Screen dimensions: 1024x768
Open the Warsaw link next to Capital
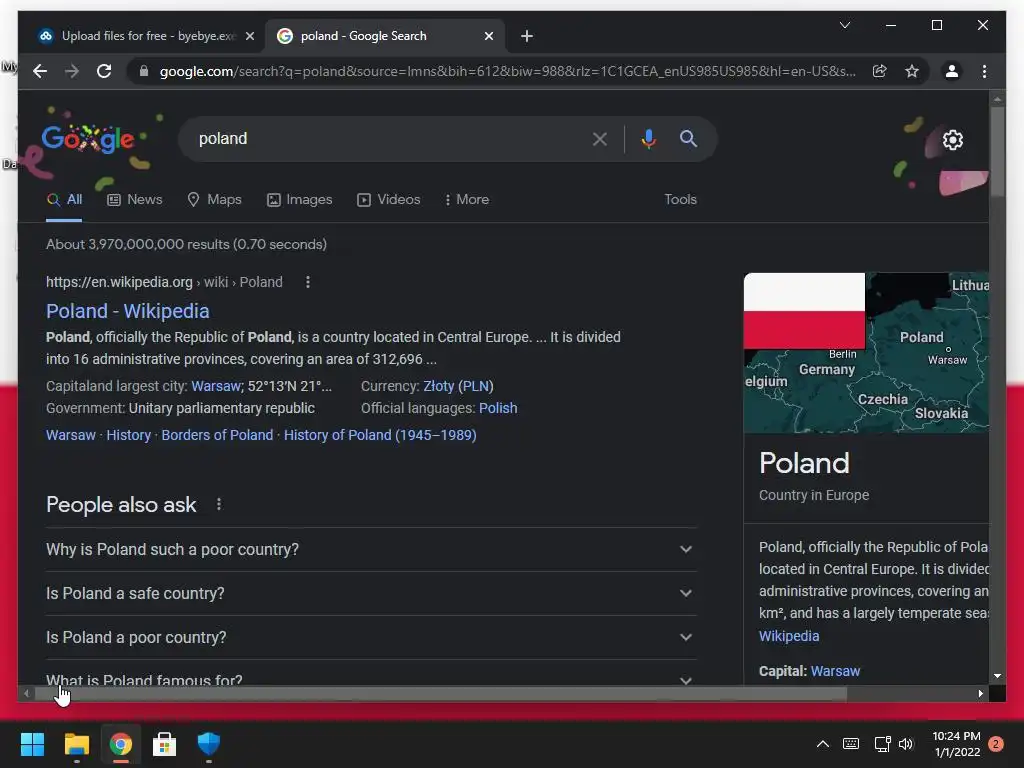click(835, 671)
